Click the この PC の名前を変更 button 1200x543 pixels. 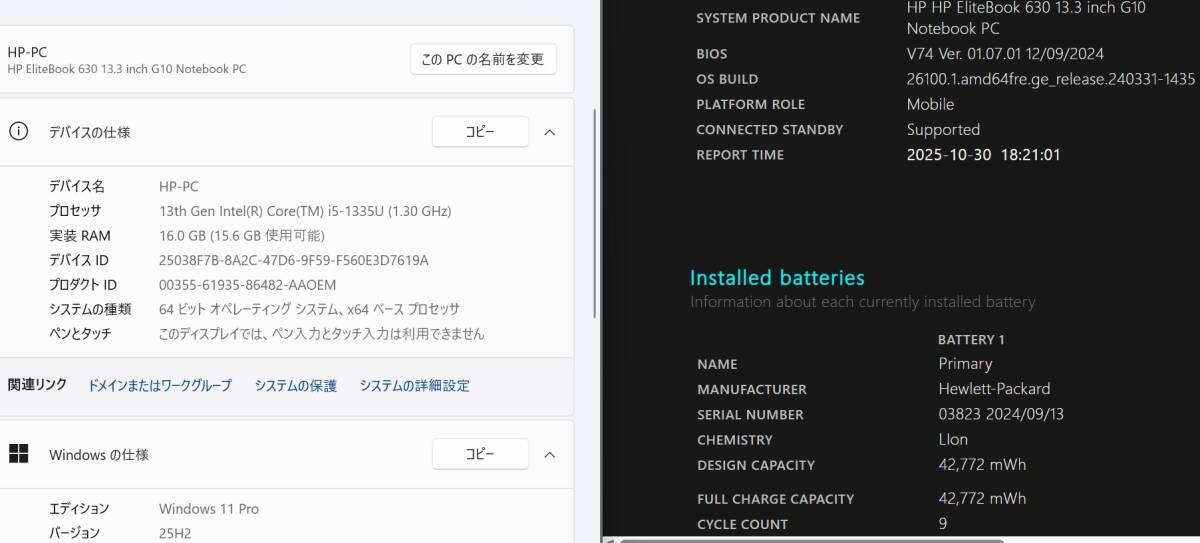(483, 59)
